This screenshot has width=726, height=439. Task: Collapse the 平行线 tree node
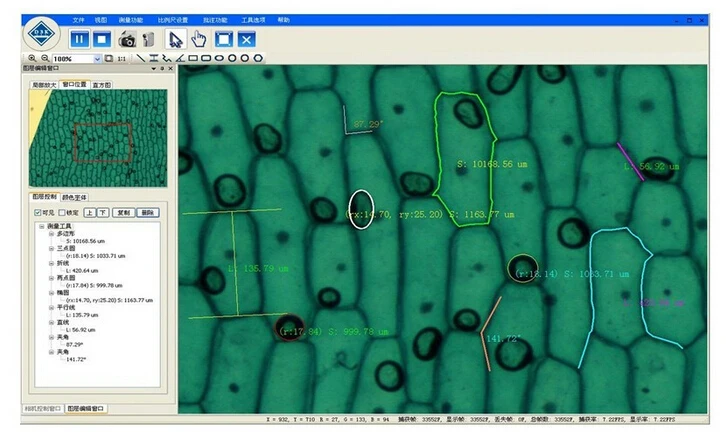click(51, 308)
